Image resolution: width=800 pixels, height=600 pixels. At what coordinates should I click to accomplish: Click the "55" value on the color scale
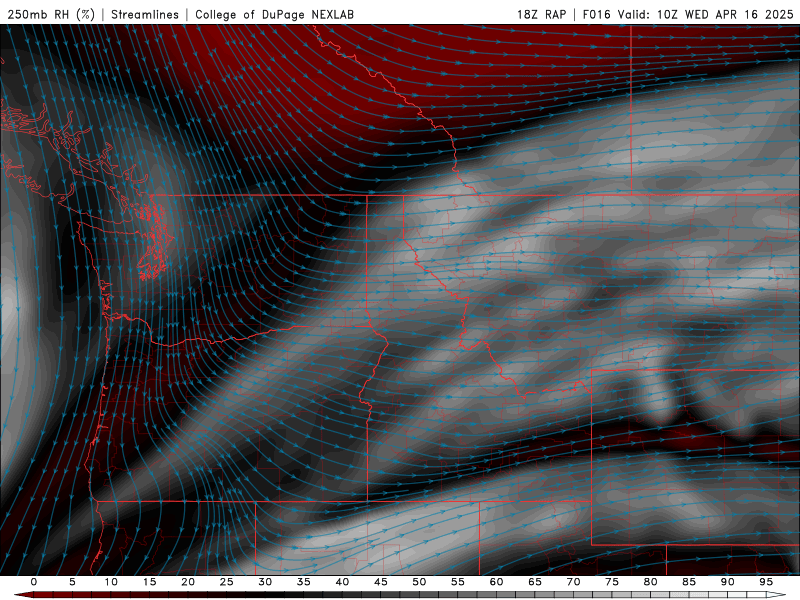point(458,582)
